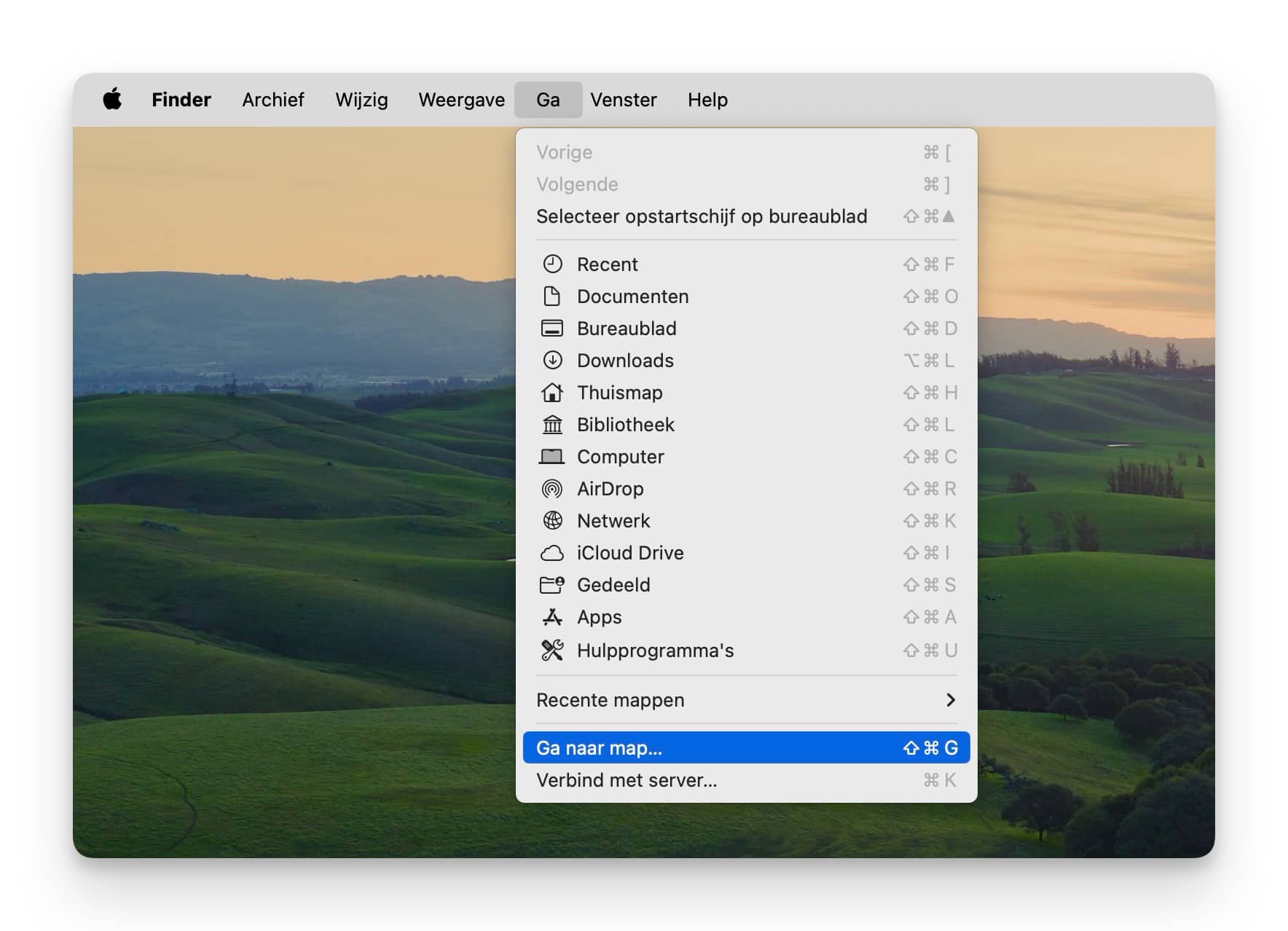
Task: Click the disabled Vorige entry
Action: coord(746,152)
